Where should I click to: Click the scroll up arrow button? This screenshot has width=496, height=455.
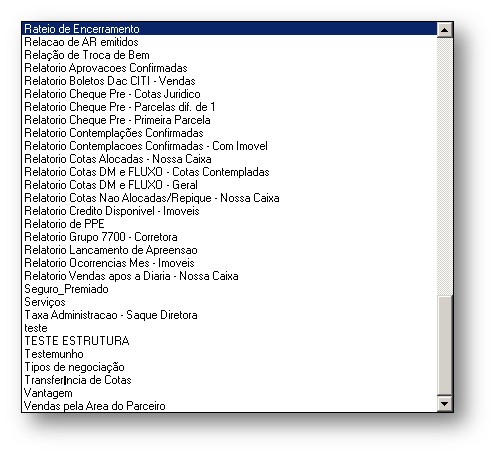(x=444, y=30)
